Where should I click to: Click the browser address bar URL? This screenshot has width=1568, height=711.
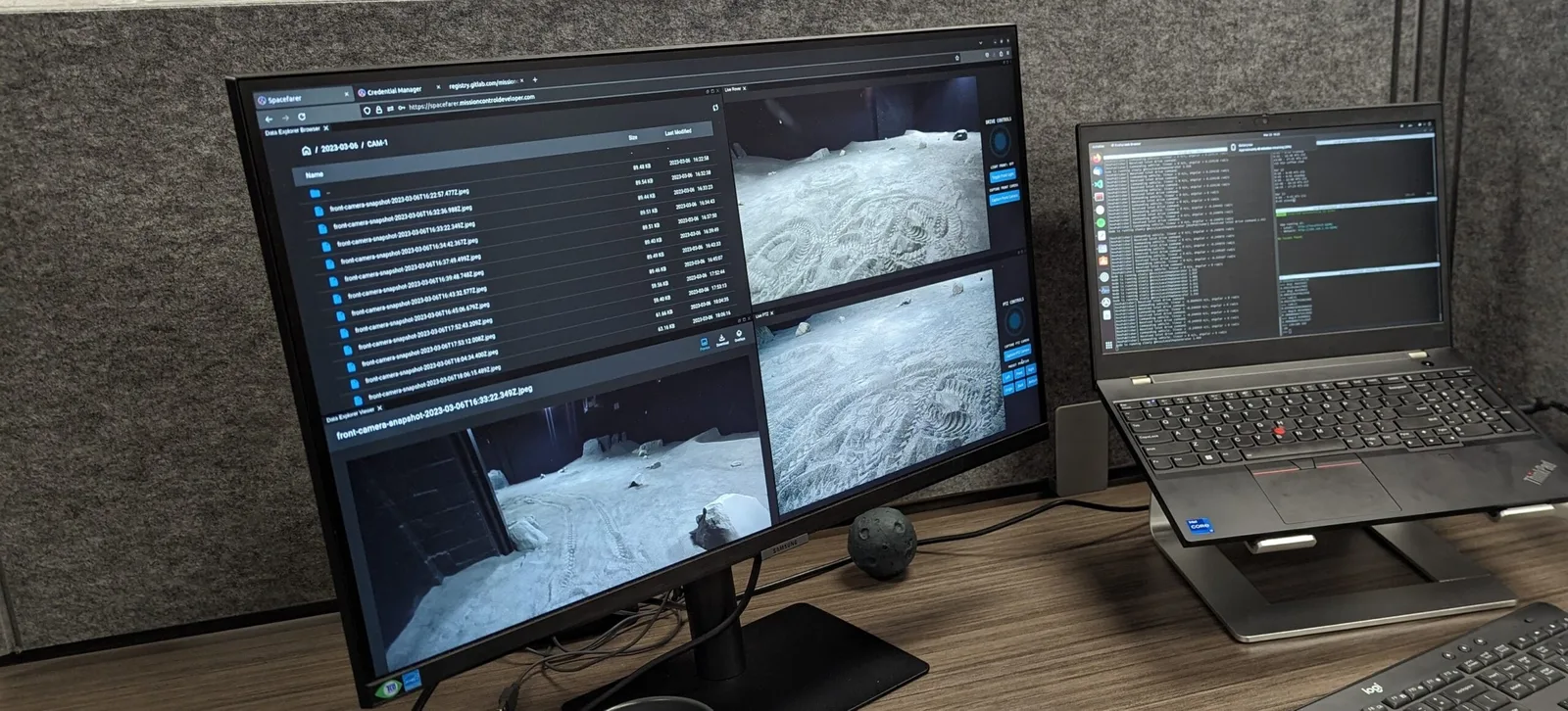(471, 102)
